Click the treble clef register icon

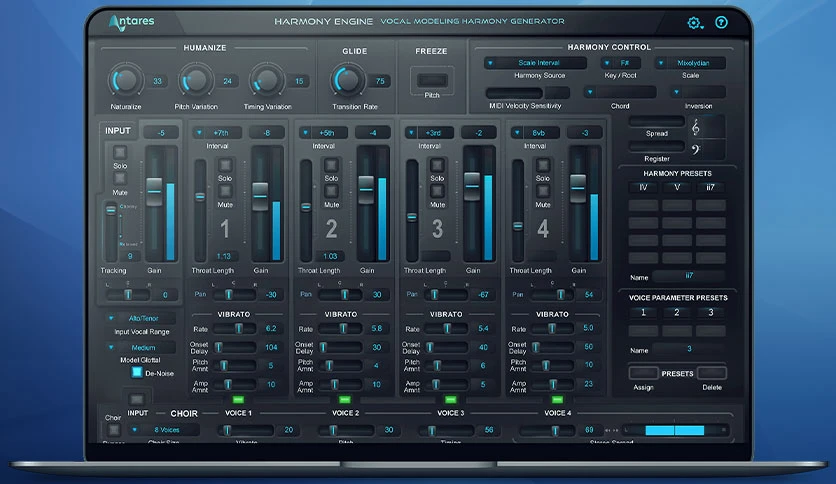pos(695,127)
